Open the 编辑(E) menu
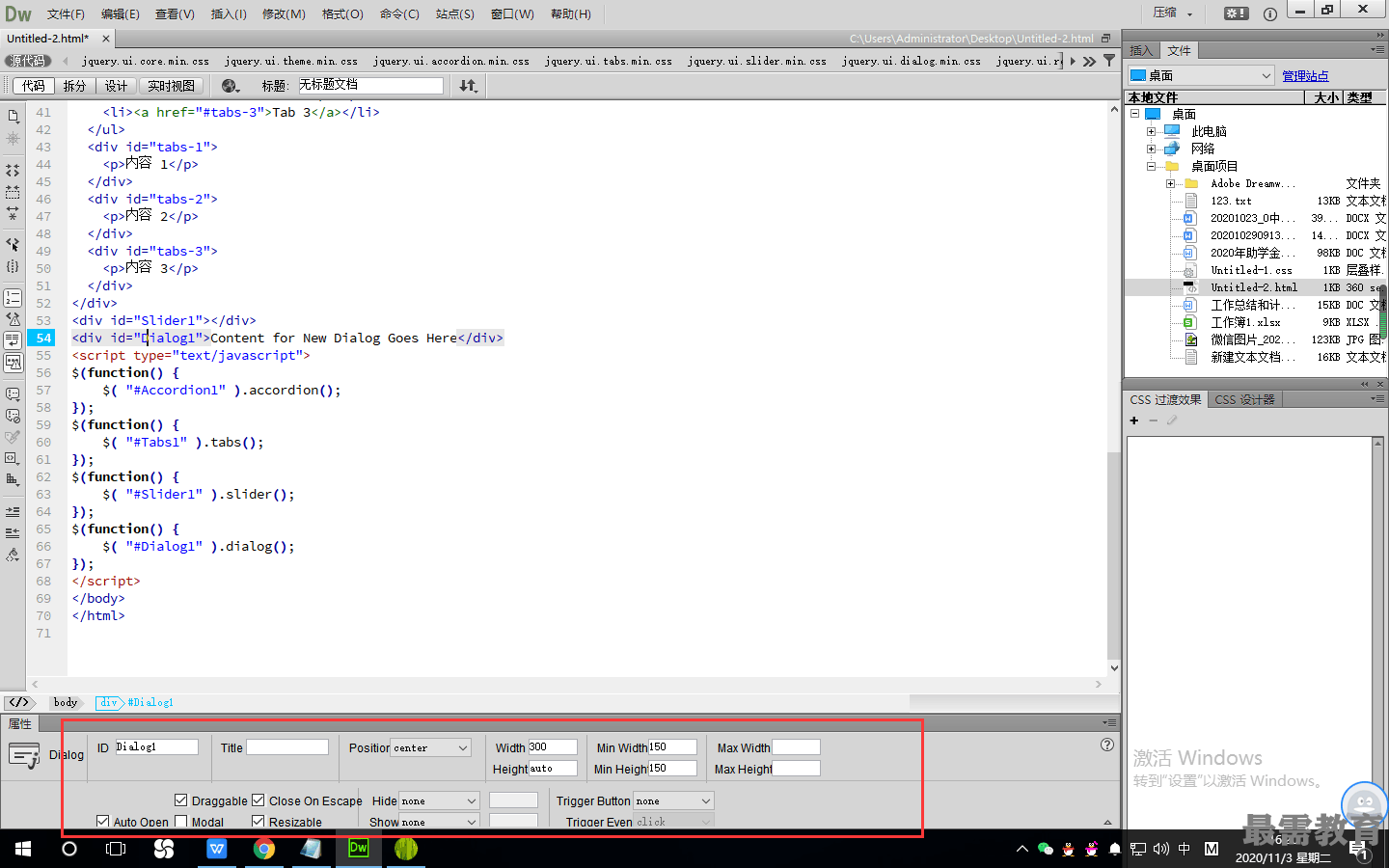This screenshot has height=868, width=1389. [x=121, y=14]
